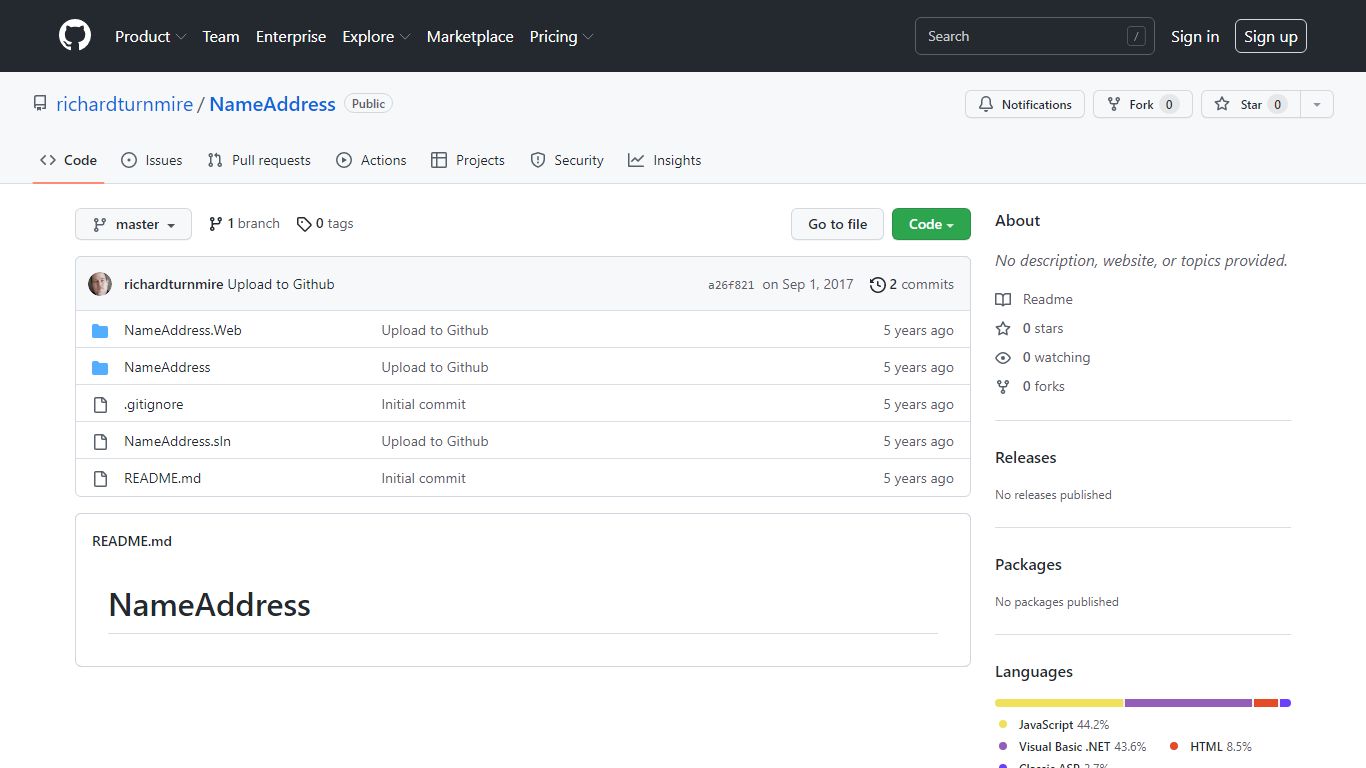Click Team in top navigation

[x=221, y=36]
